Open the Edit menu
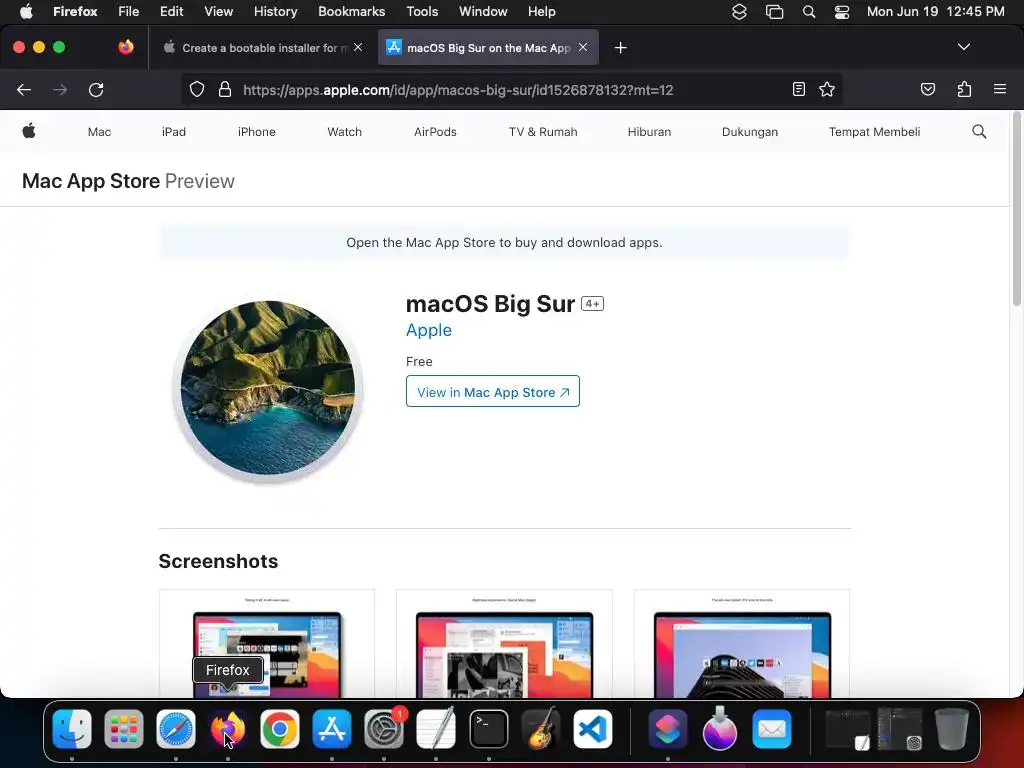 tap(171, 12)
